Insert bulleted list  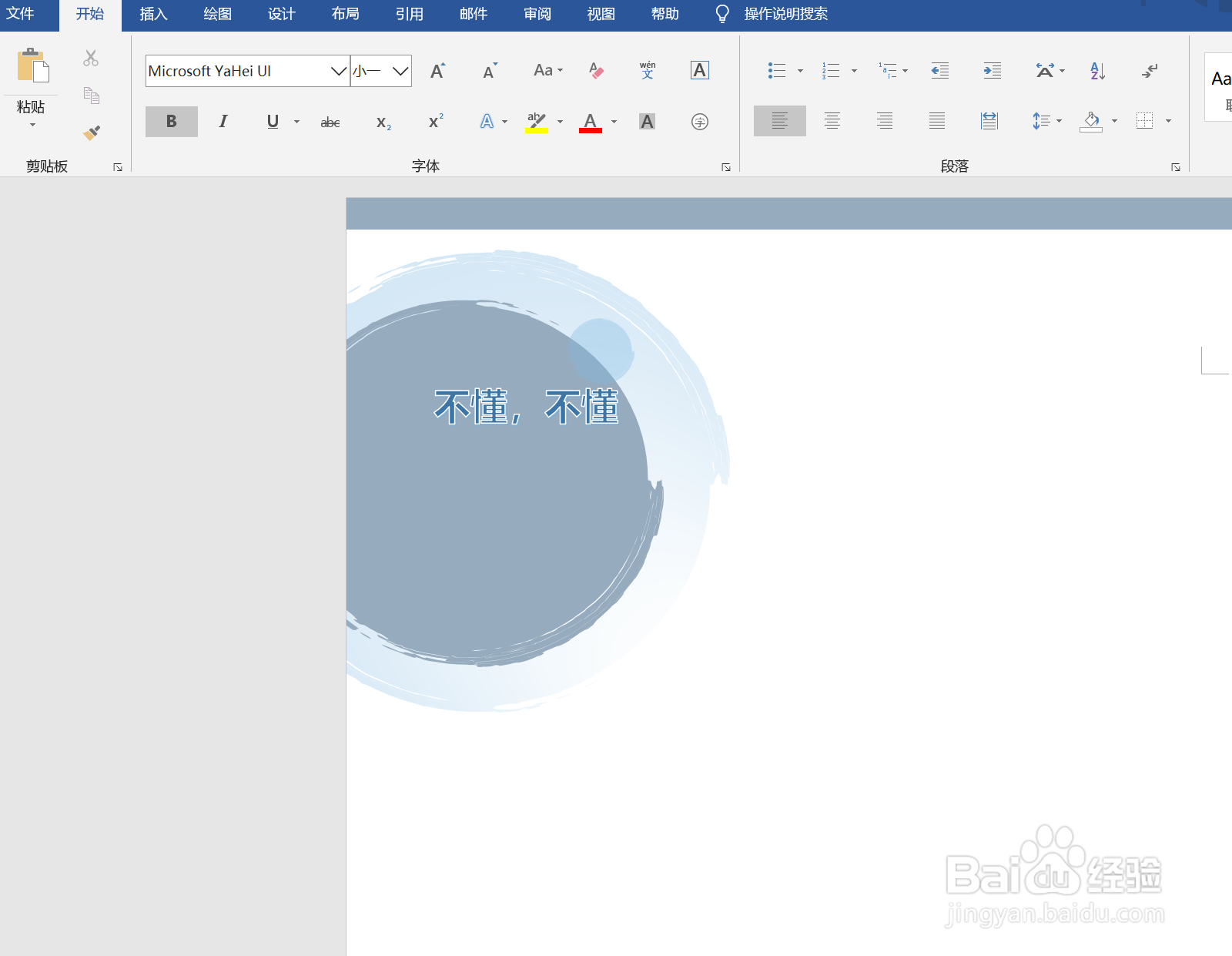coord(777,71)
